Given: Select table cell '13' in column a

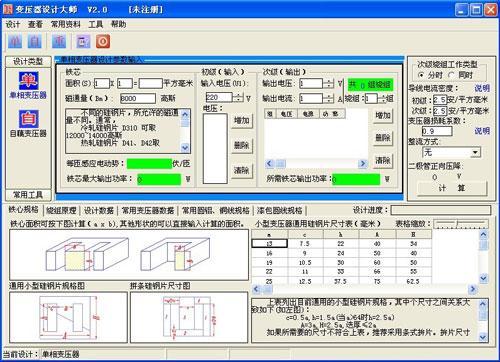Looking at the screenshot, I should (269, 244).
